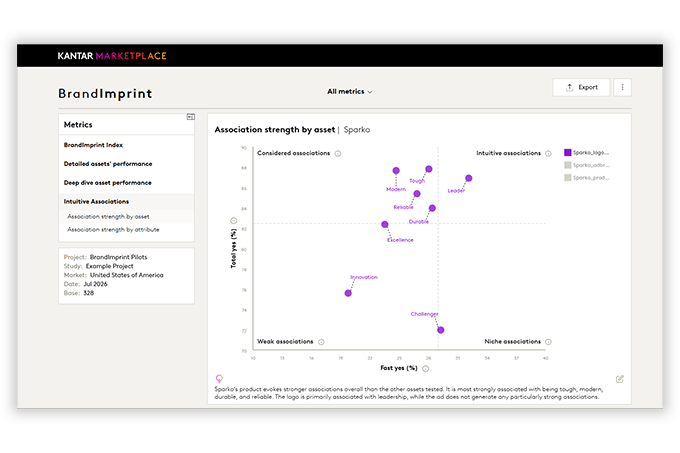Screen dimensions: 680x453
Task: Click the edit insight pencil icon
Action: (620, 379)
